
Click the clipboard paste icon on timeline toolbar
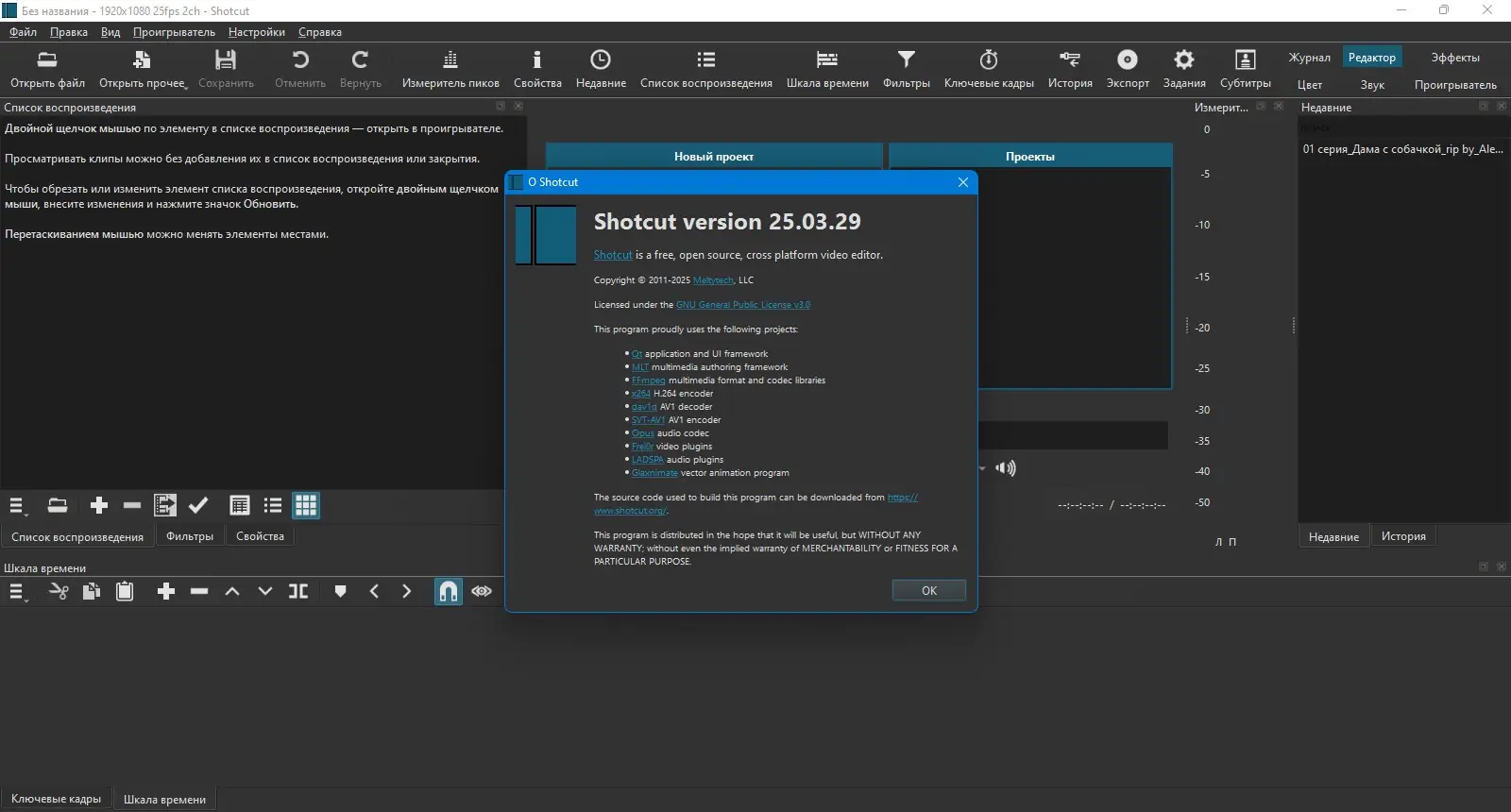(125, 591)
